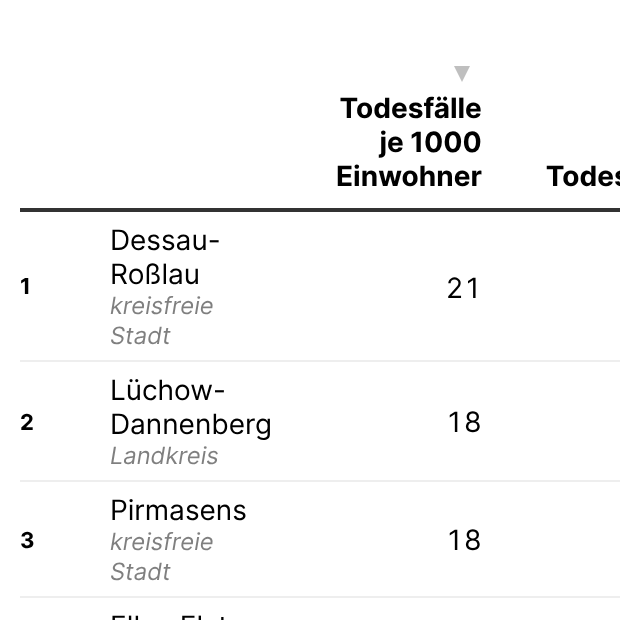This screenshot has height=640, width=640.
Task: Click the word Roßlau in first row
Action: [155, 274]
